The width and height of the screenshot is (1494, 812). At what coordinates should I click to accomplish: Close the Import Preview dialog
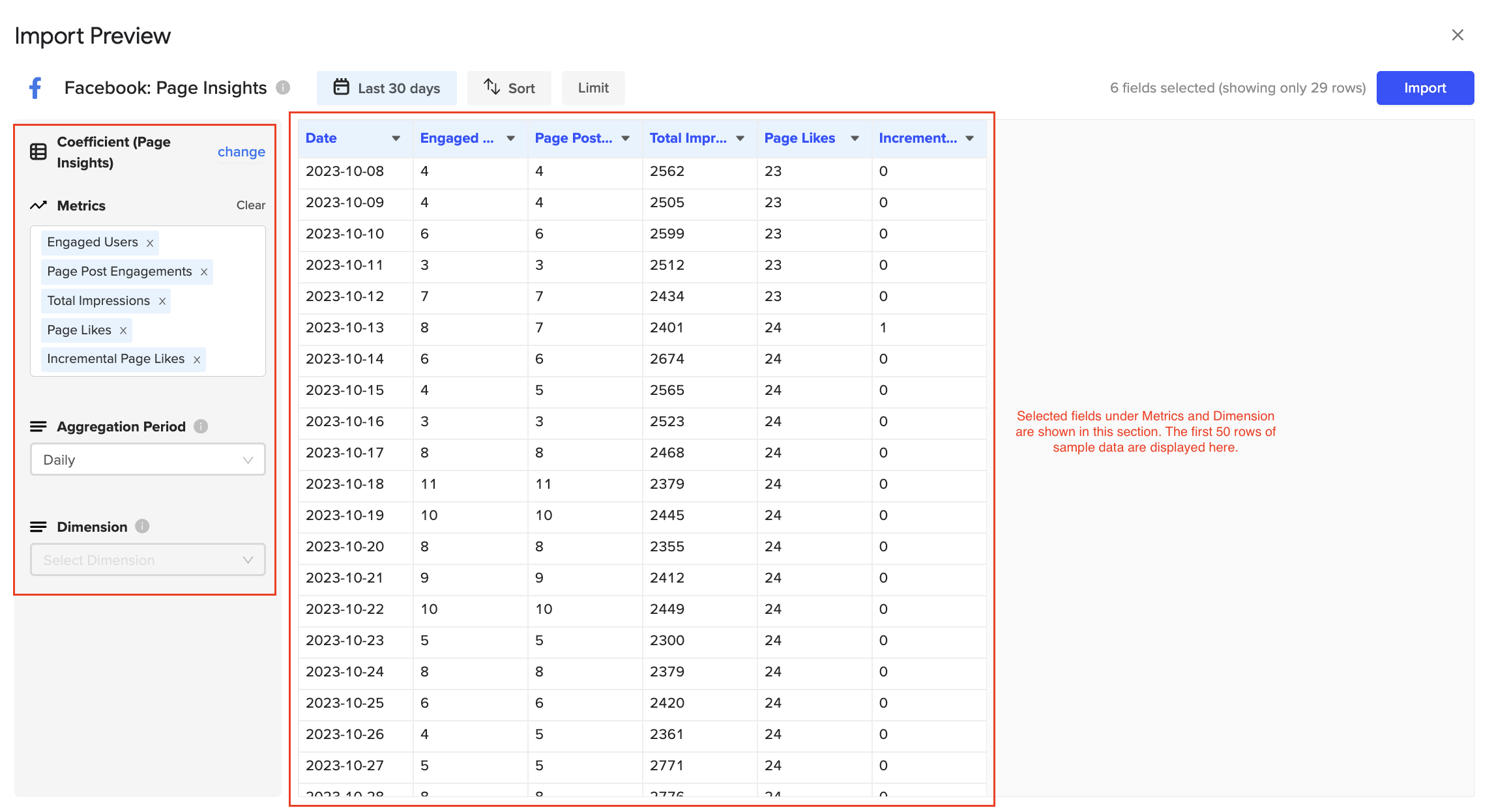[1457, 35]
